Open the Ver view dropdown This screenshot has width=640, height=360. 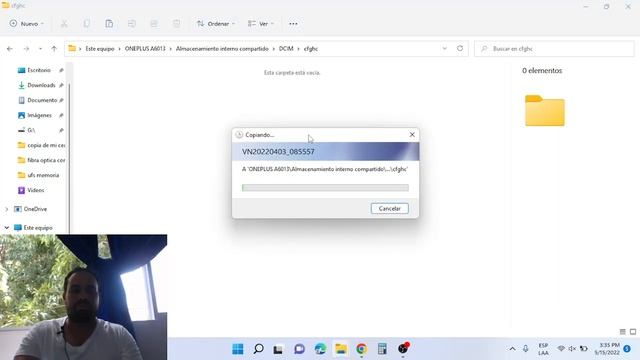pos(261,24)
